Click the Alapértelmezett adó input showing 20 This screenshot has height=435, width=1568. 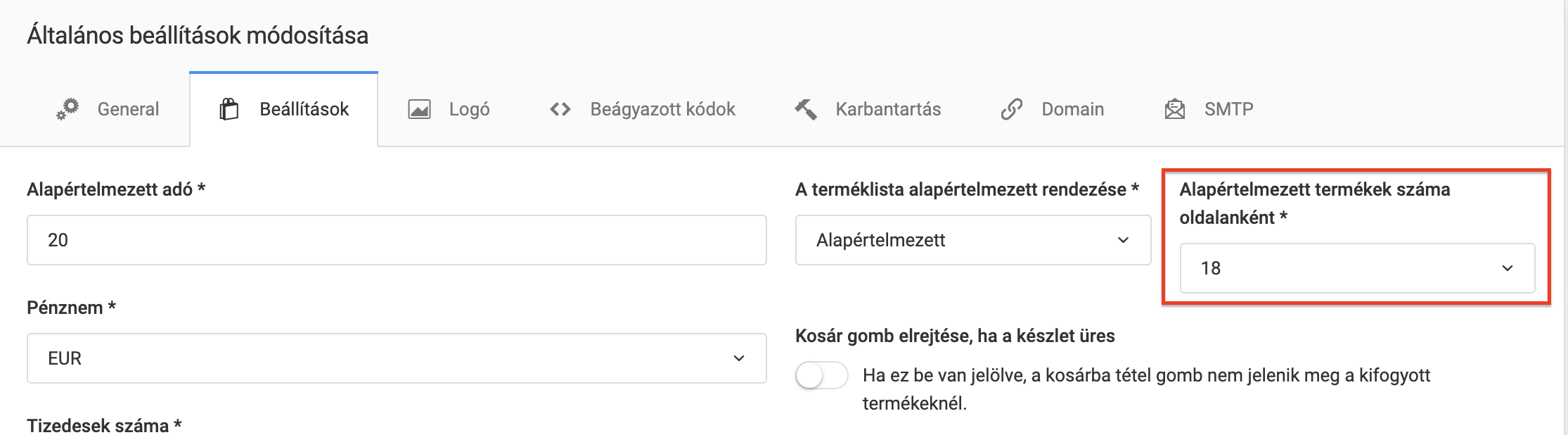[396, 240]
